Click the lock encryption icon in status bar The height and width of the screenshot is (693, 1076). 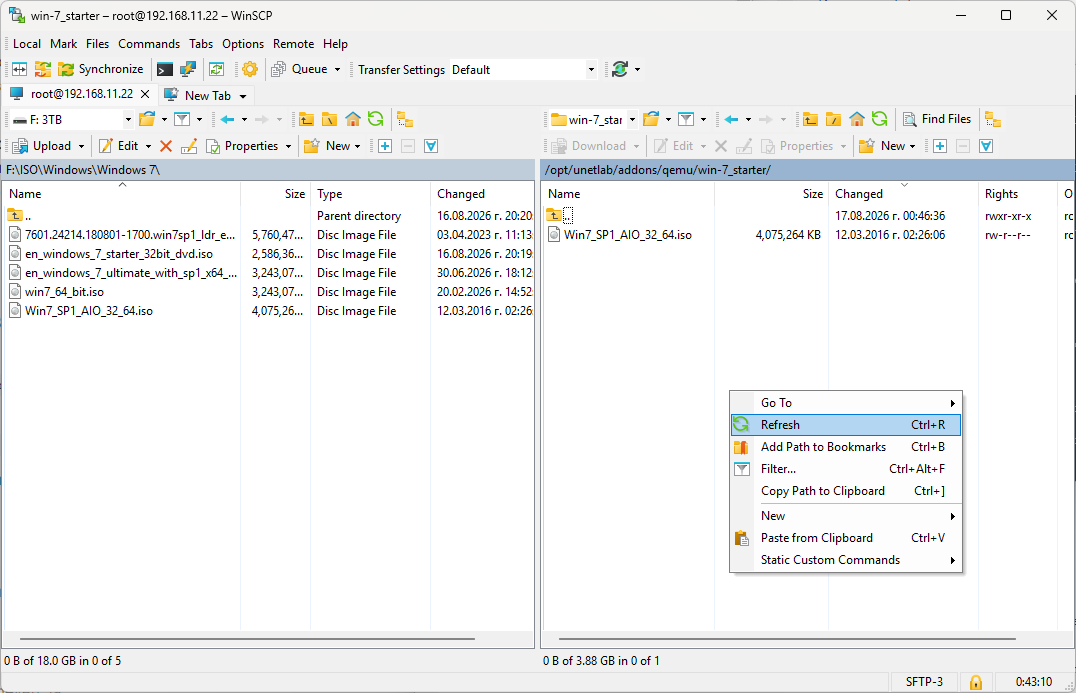pyautogui.click(x=975, y=682)
